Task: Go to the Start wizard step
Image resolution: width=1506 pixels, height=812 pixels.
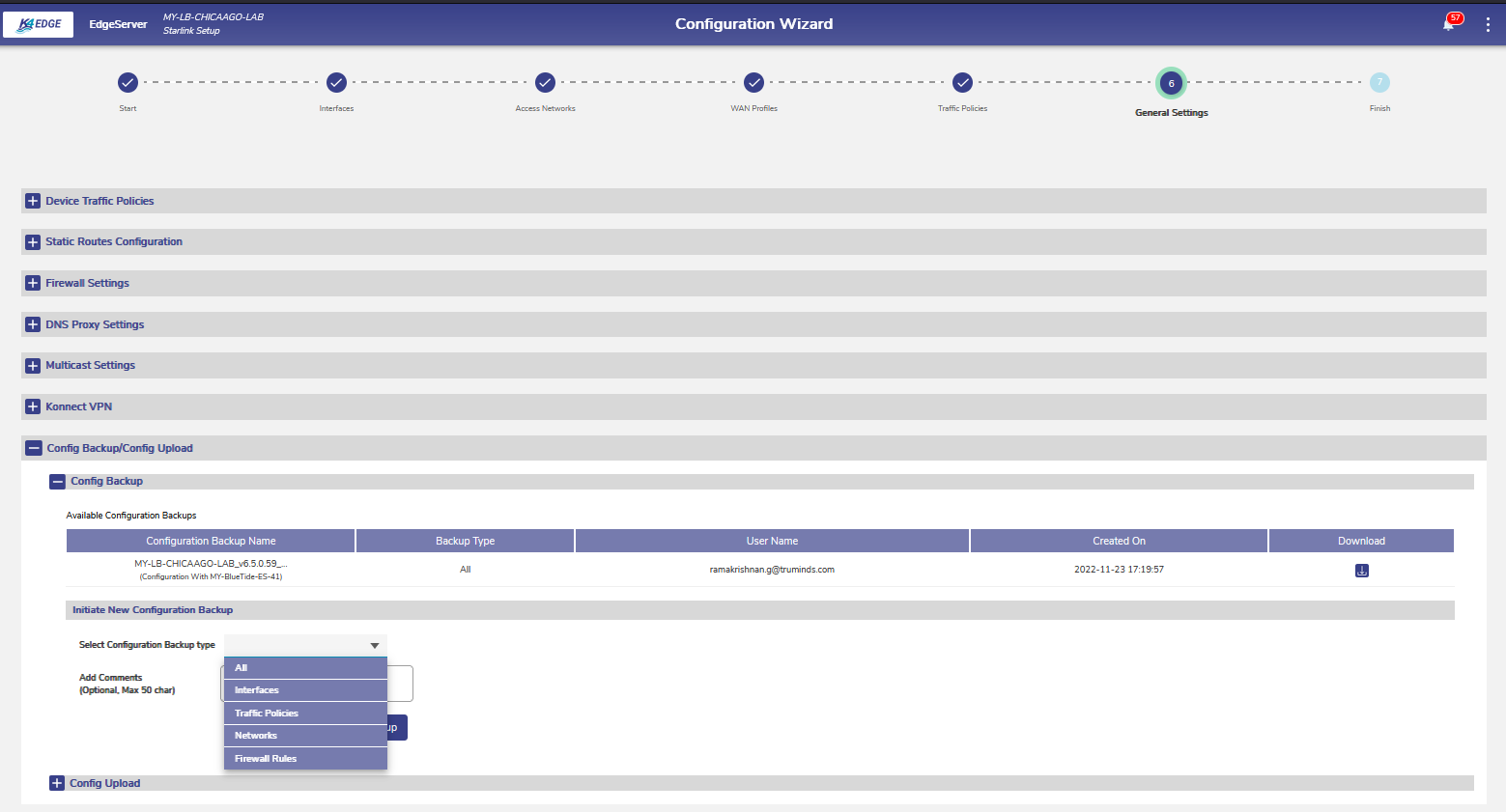Action: (128, 83)
